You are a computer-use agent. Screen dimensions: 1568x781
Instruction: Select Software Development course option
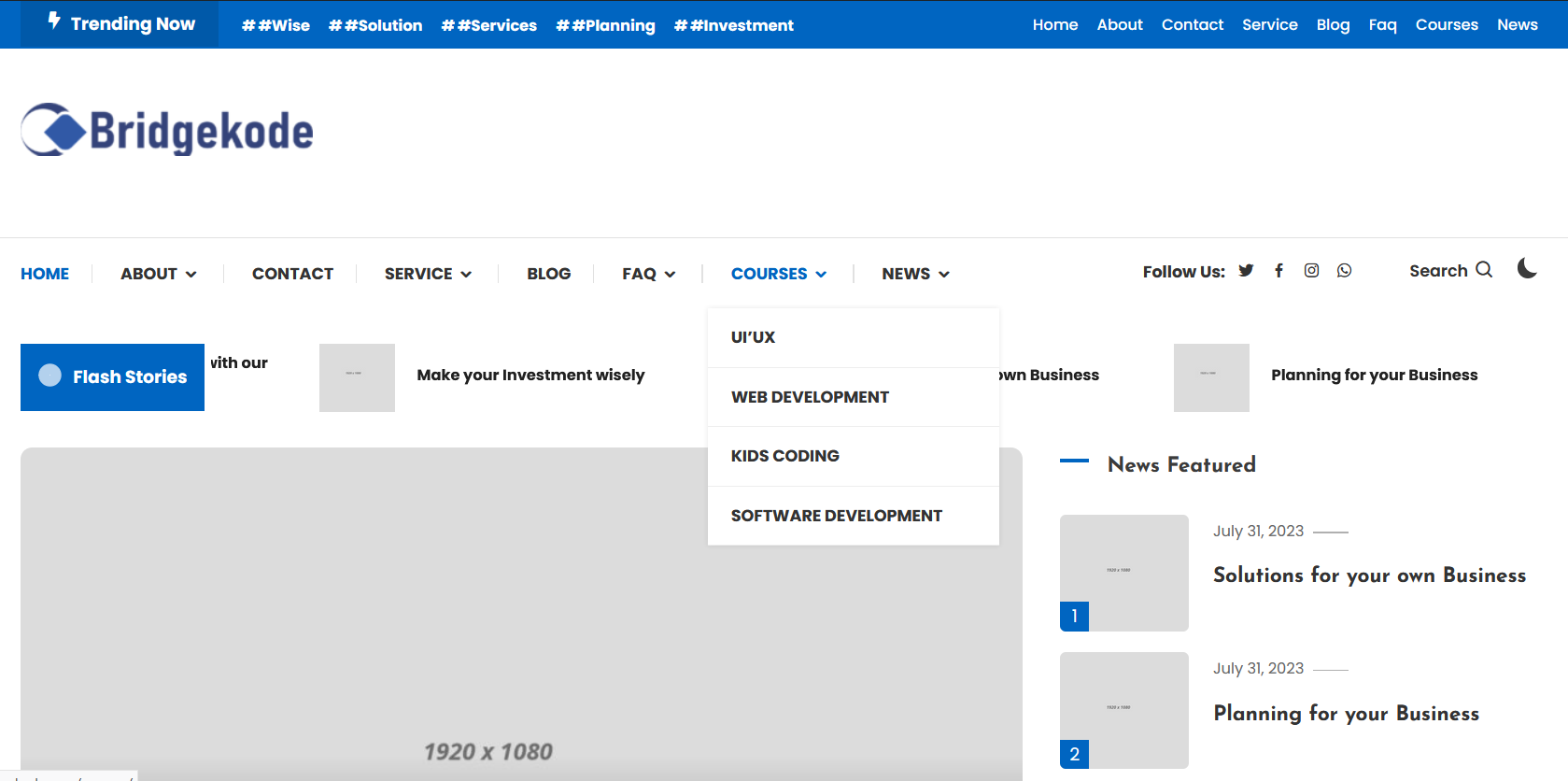point(836,516)
